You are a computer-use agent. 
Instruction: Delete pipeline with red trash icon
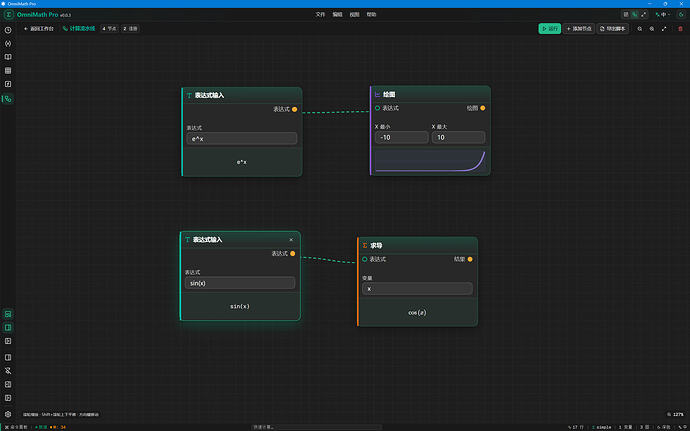(x=680, y=29)
